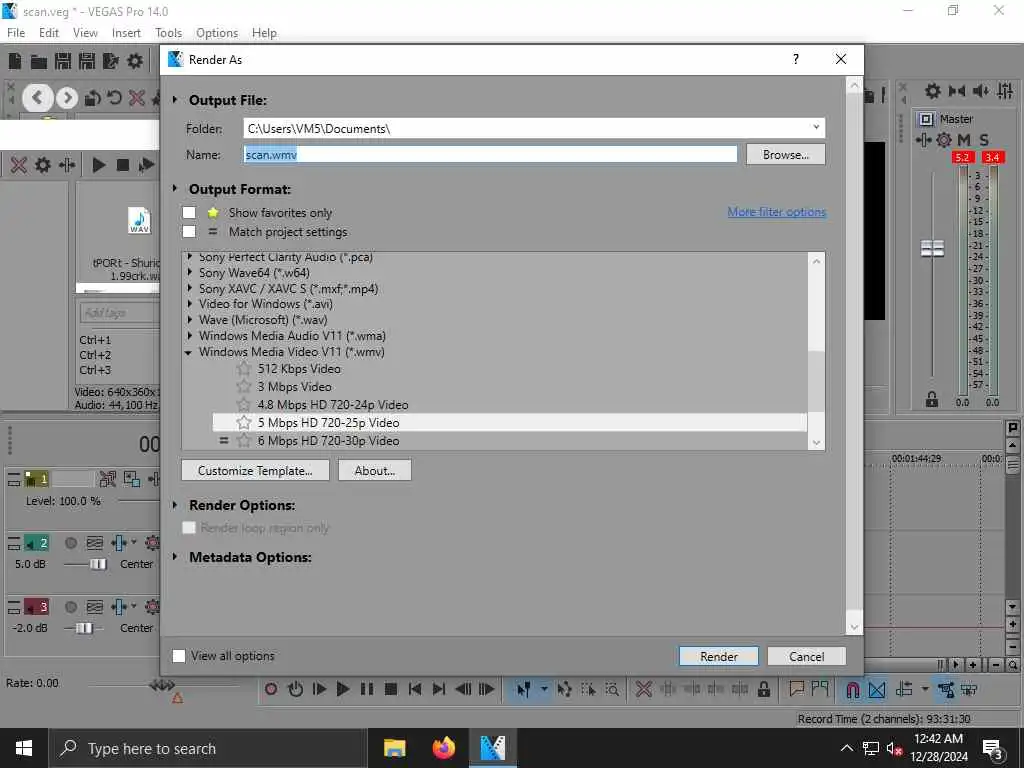Check the Match project settings checkbox
The height and width of the screenshot is (768, 1024).
[x=189, y=231]
